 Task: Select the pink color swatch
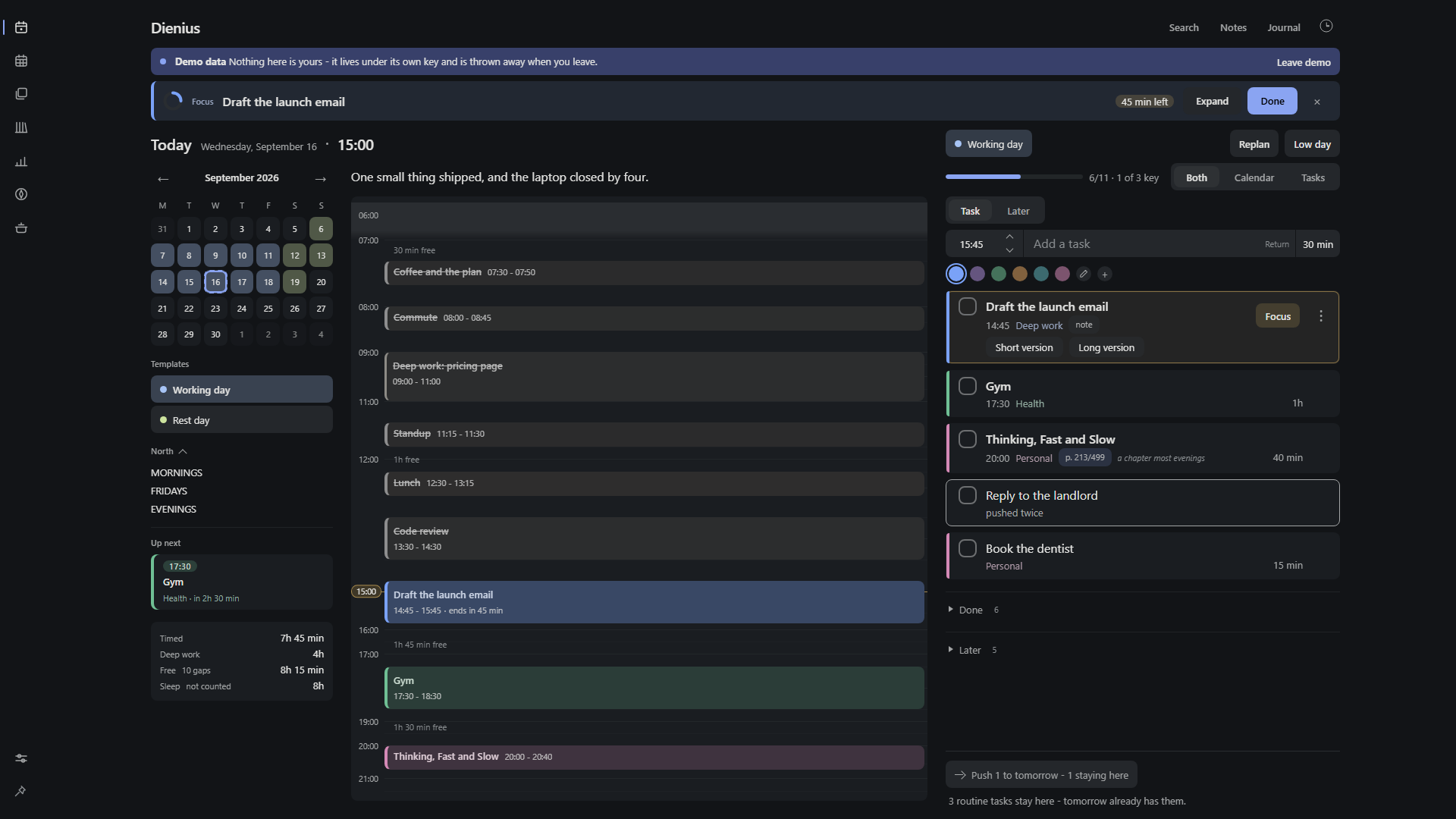tap(1062, 274)
